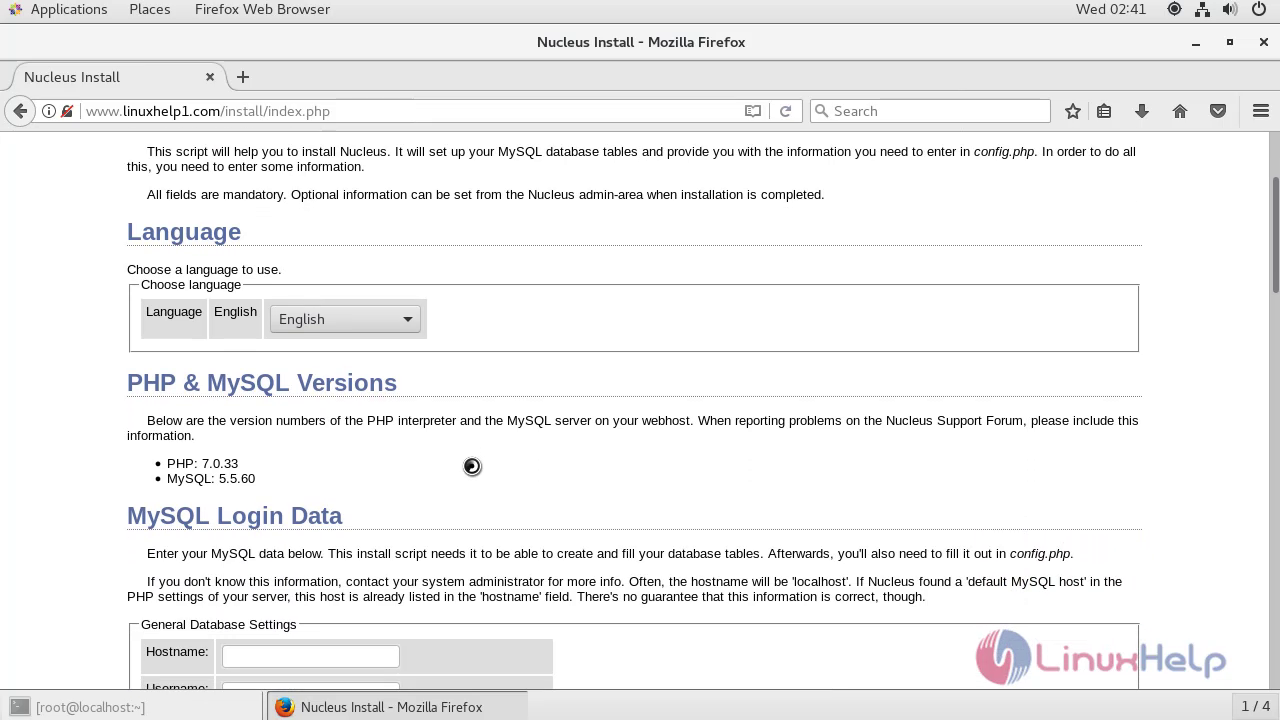Image resolution: width=1280 pixels, height=720 pixels.
Task: Close the Nucleus Install tab
Action: (x=210, y=77)
